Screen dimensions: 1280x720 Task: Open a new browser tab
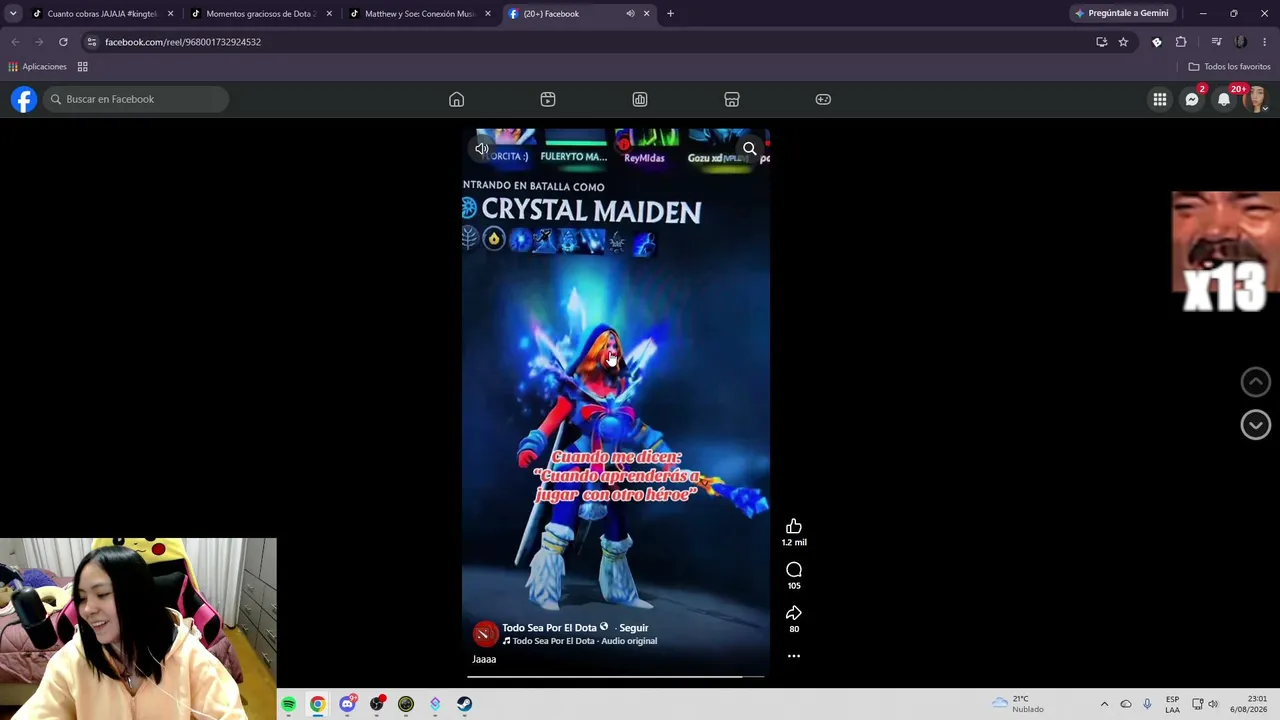coord(670,14)
